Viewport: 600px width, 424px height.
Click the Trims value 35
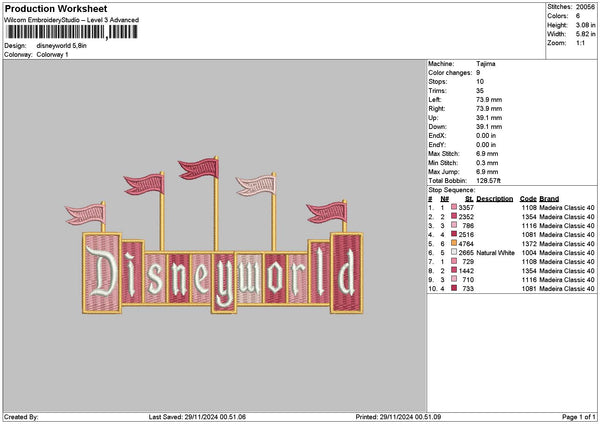[x=480, y=91]
